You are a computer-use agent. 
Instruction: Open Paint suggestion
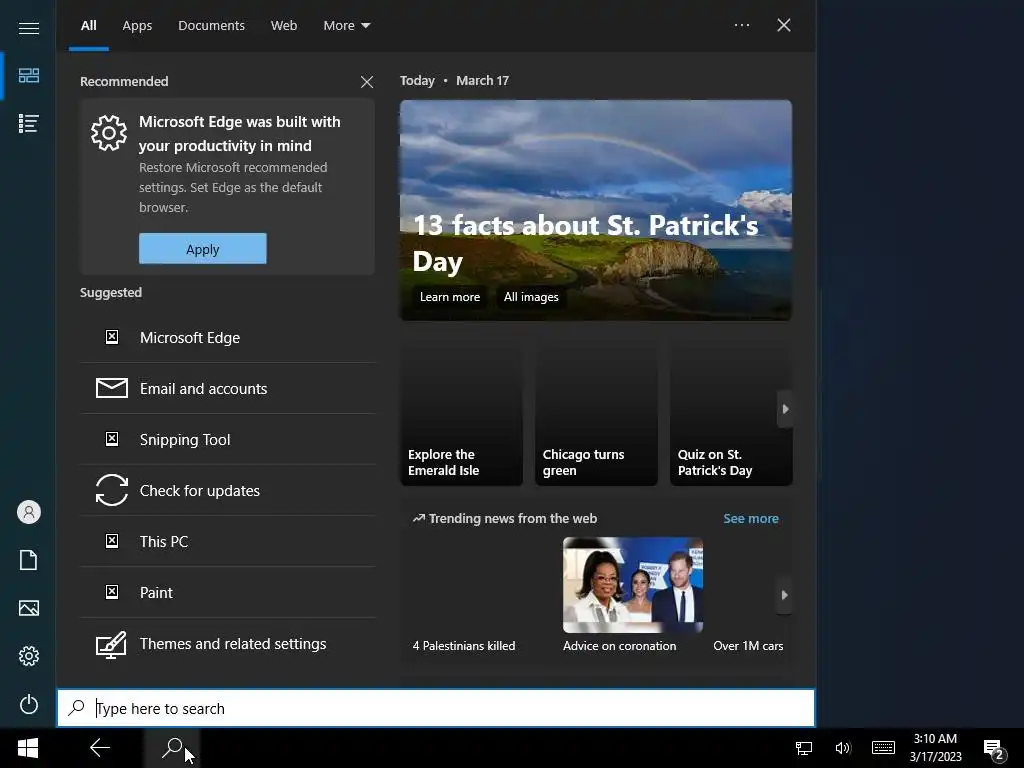pos(228,592)
